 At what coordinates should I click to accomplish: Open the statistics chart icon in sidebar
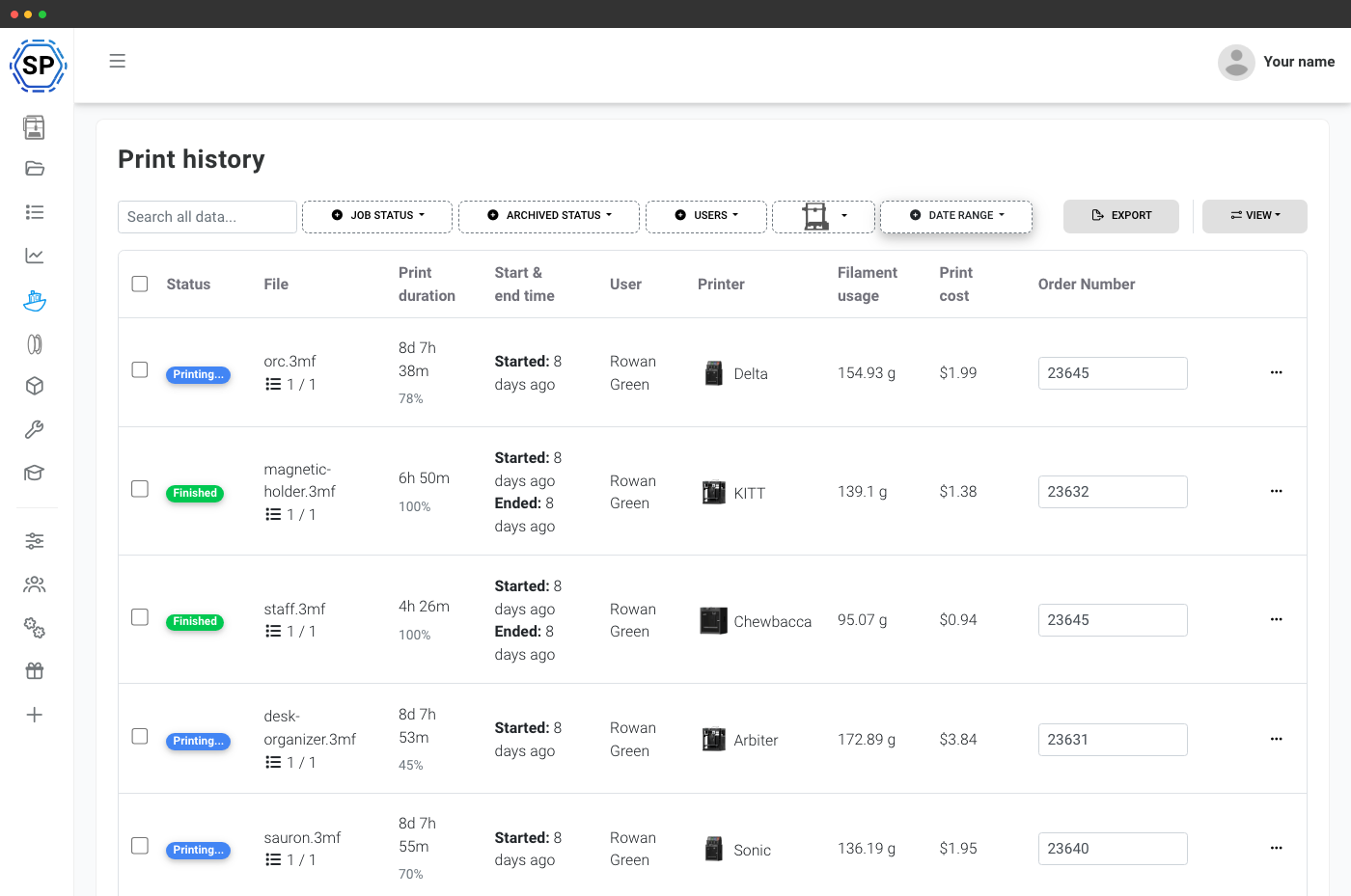(x=35, y=256)
